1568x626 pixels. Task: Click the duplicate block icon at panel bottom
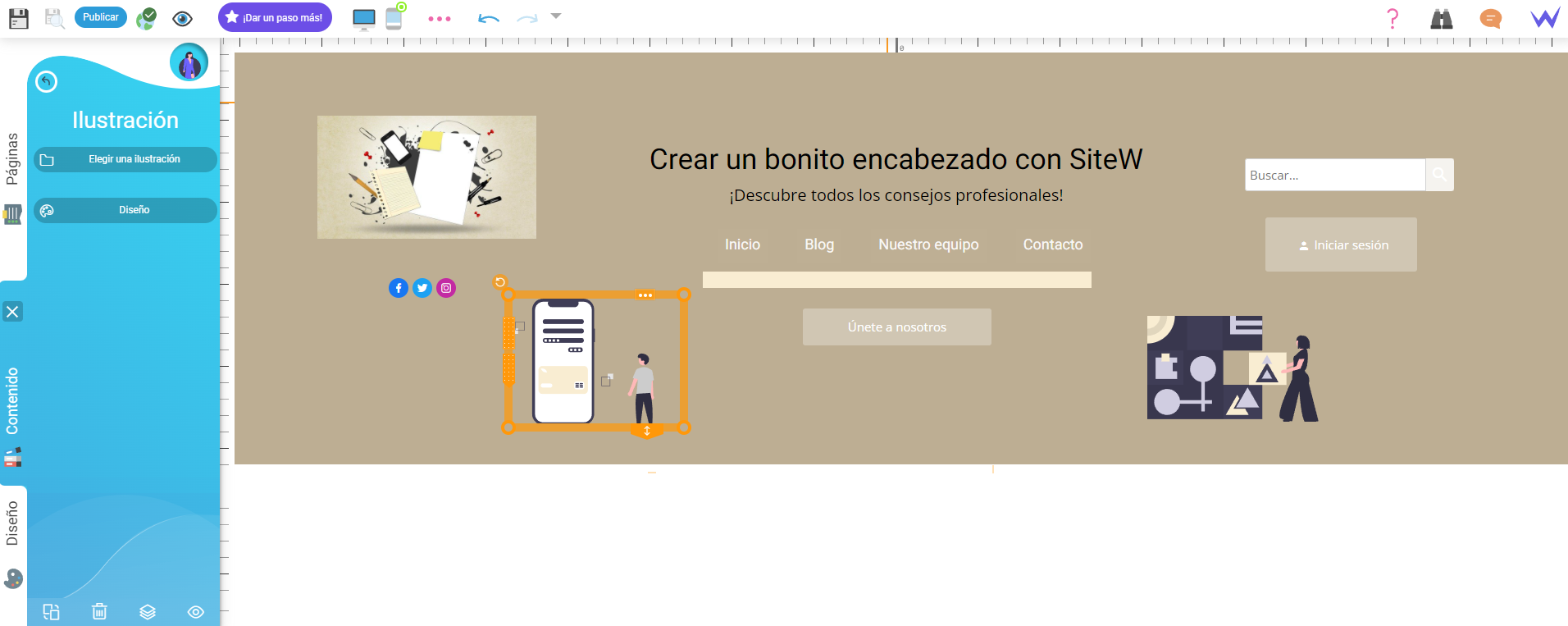coord(51,612)
